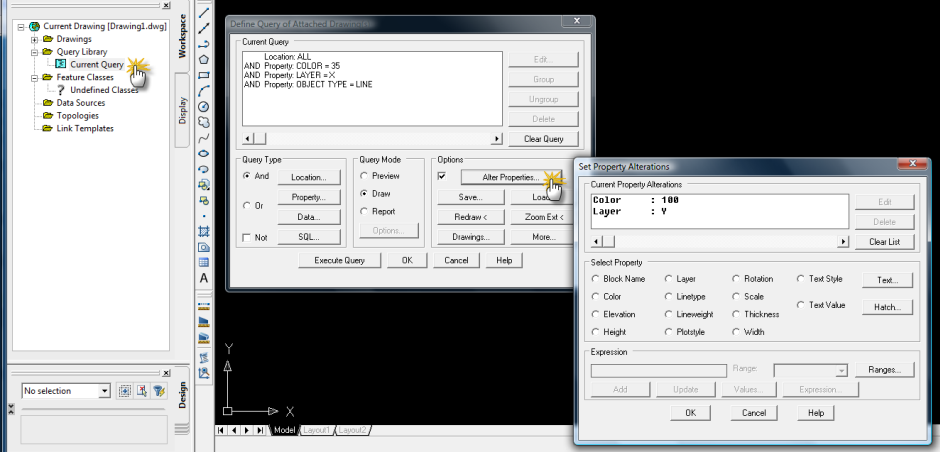Click right arrow of Property Alterations scrollbar
940x452 pixels.
[x=843, y=242]
